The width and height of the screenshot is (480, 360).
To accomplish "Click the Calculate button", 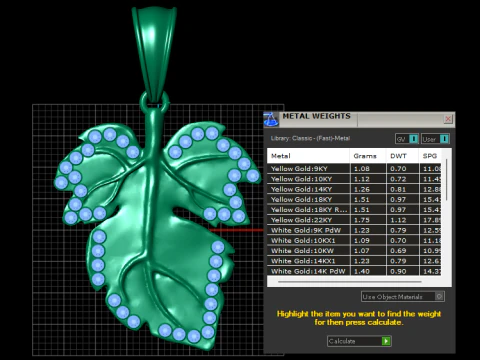I will tap(359, 341).
